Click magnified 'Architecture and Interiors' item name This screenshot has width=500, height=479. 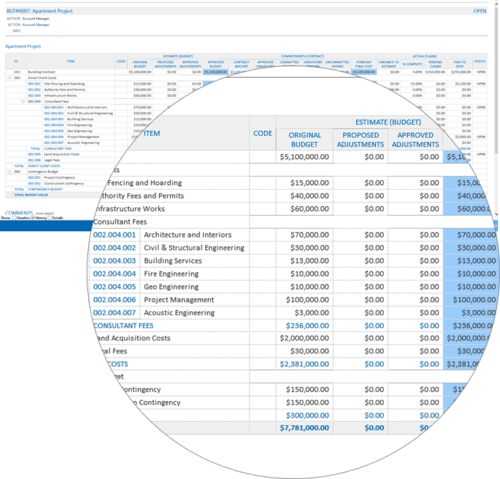click(188, 235)
